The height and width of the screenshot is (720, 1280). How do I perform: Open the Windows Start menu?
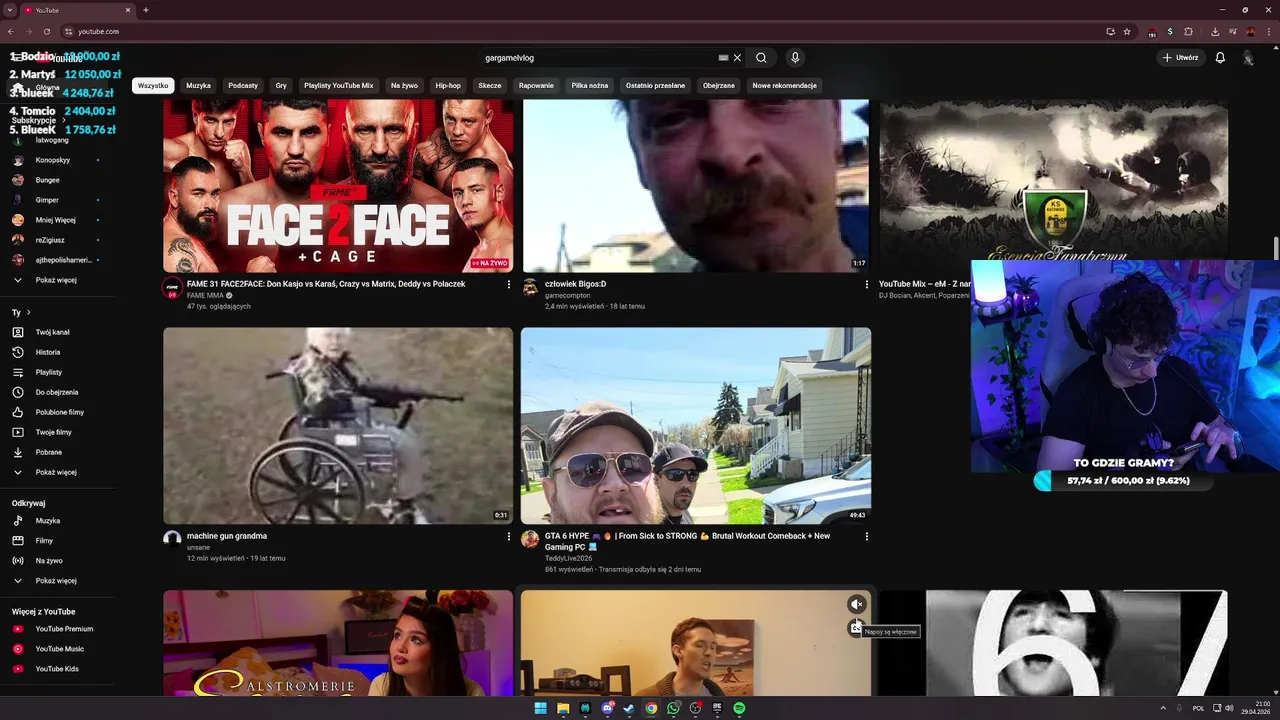click(541, 708)
